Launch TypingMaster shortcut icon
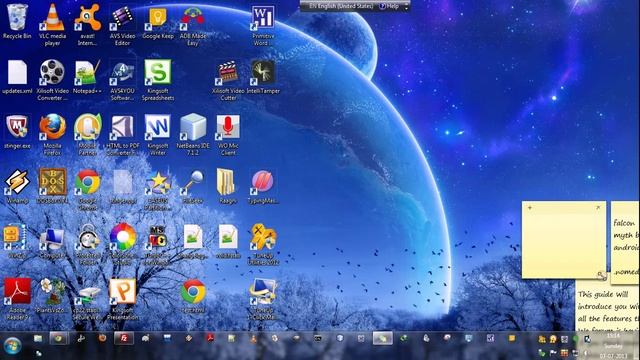The width and height of the screenshot is (640, 360). 263,182
